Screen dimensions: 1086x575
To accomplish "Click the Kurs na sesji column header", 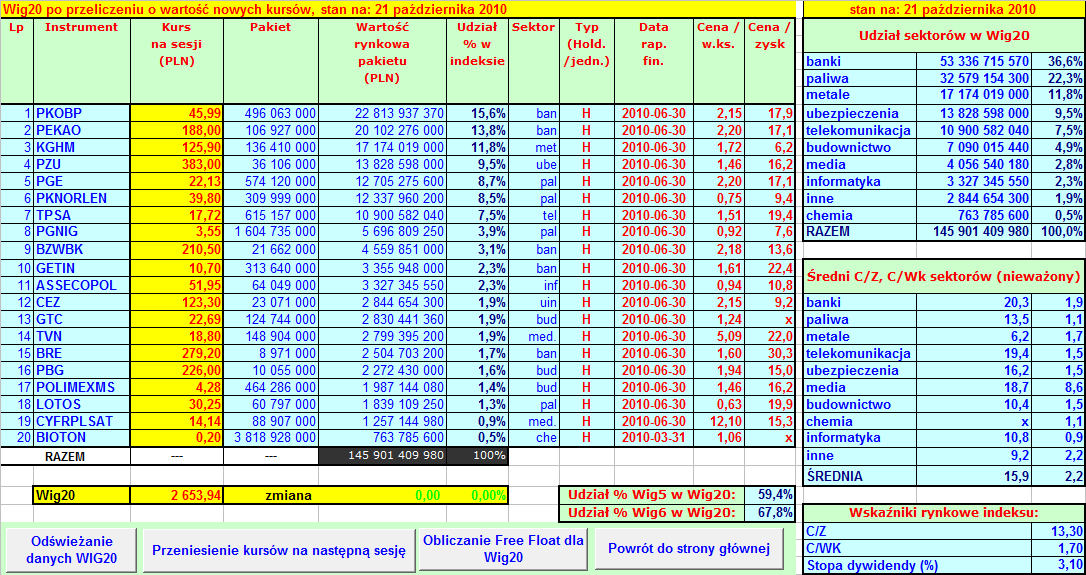I will click(x=177, y=61).
